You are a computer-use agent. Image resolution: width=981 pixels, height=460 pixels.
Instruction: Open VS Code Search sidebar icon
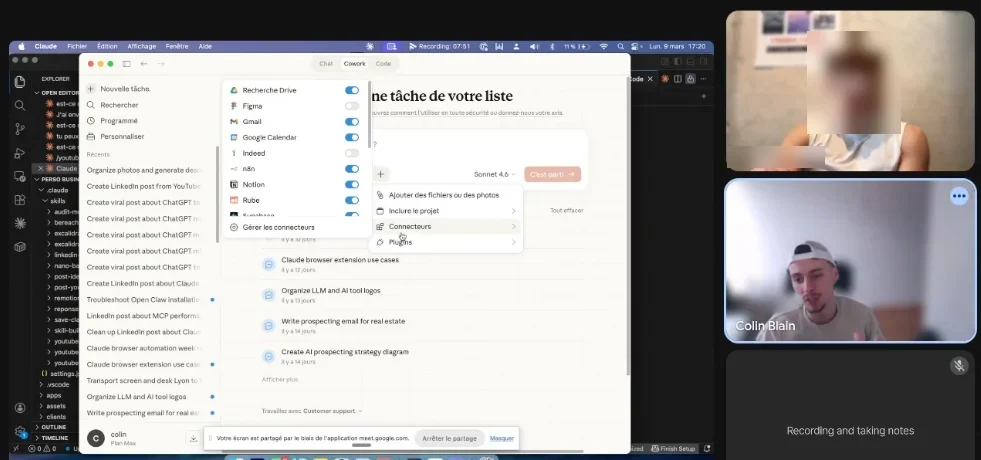[x=19, y=105]
